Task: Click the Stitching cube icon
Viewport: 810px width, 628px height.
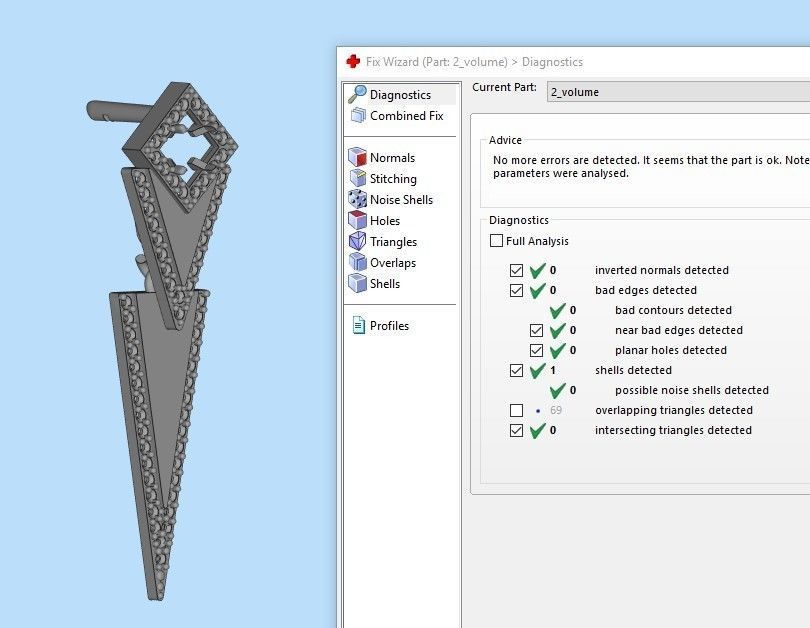Action: 357,178
